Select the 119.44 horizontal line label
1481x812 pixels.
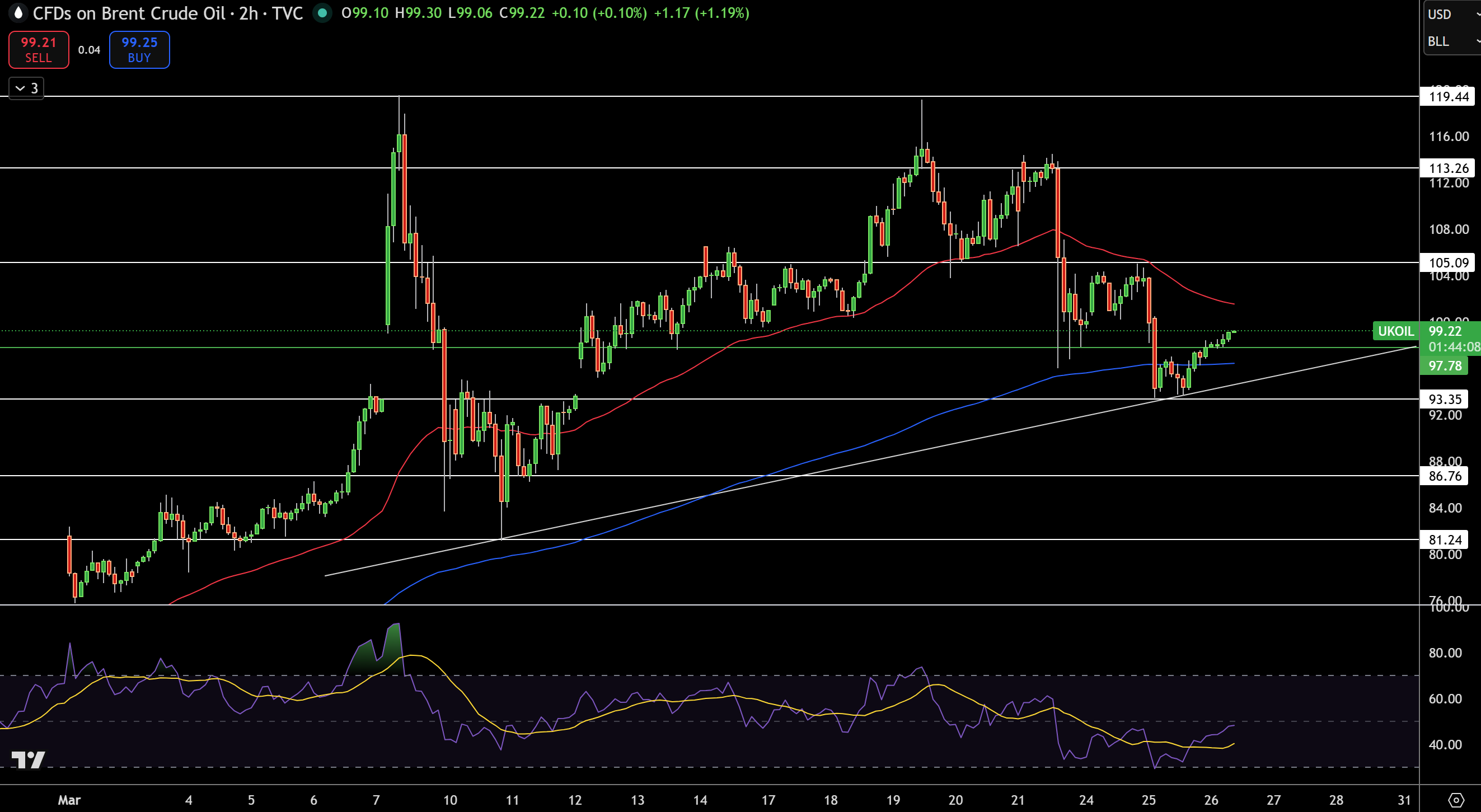(1447, 97)
